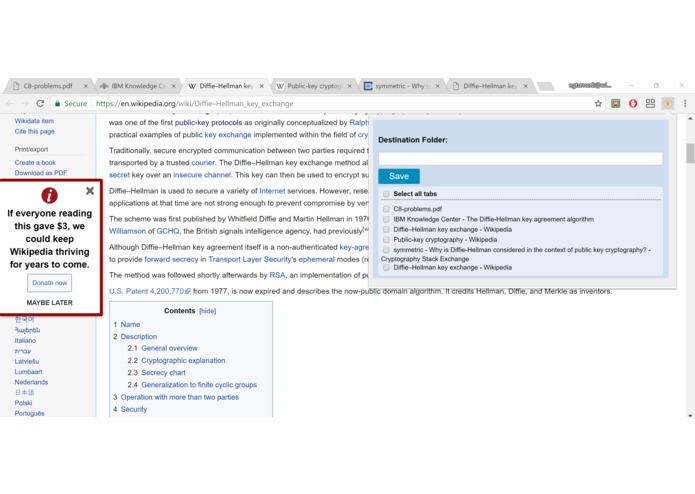
Task: Switch language to Italiano
Action: tap(25, 341)
